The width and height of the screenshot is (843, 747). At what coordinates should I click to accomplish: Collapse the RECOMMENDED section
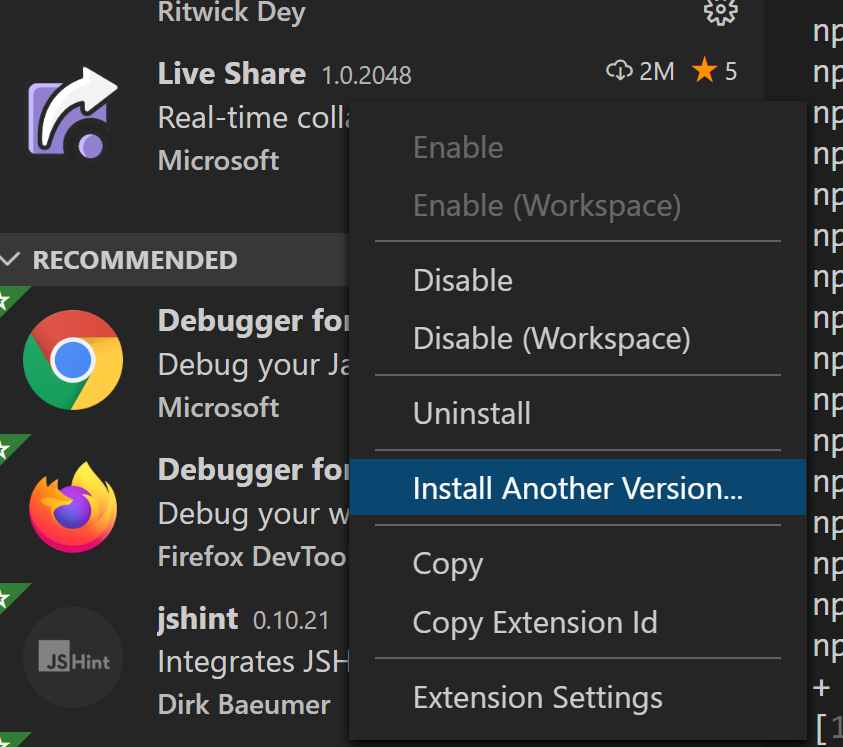[10, 260]
